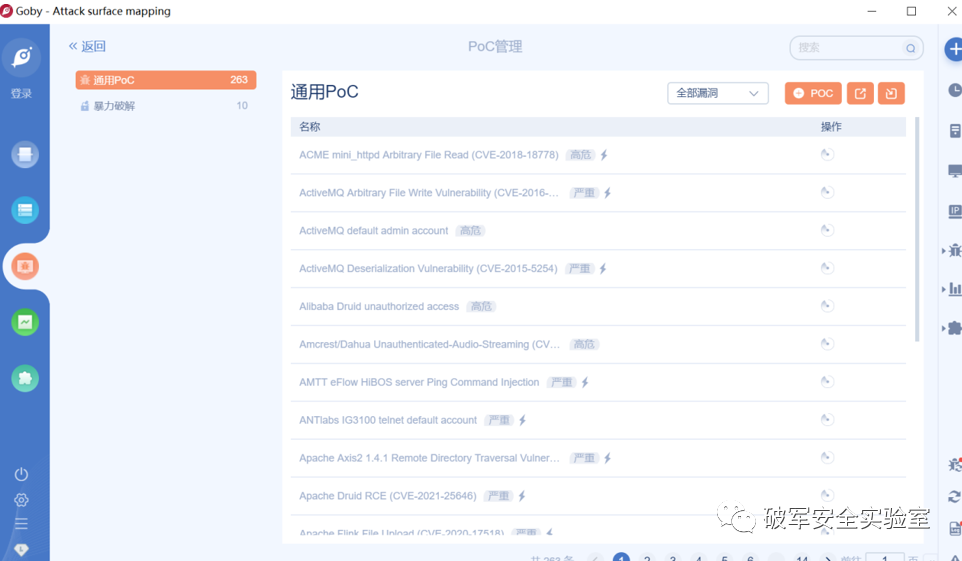
Task: Click the bar chart icon in right panel
Action: point(955,288)
